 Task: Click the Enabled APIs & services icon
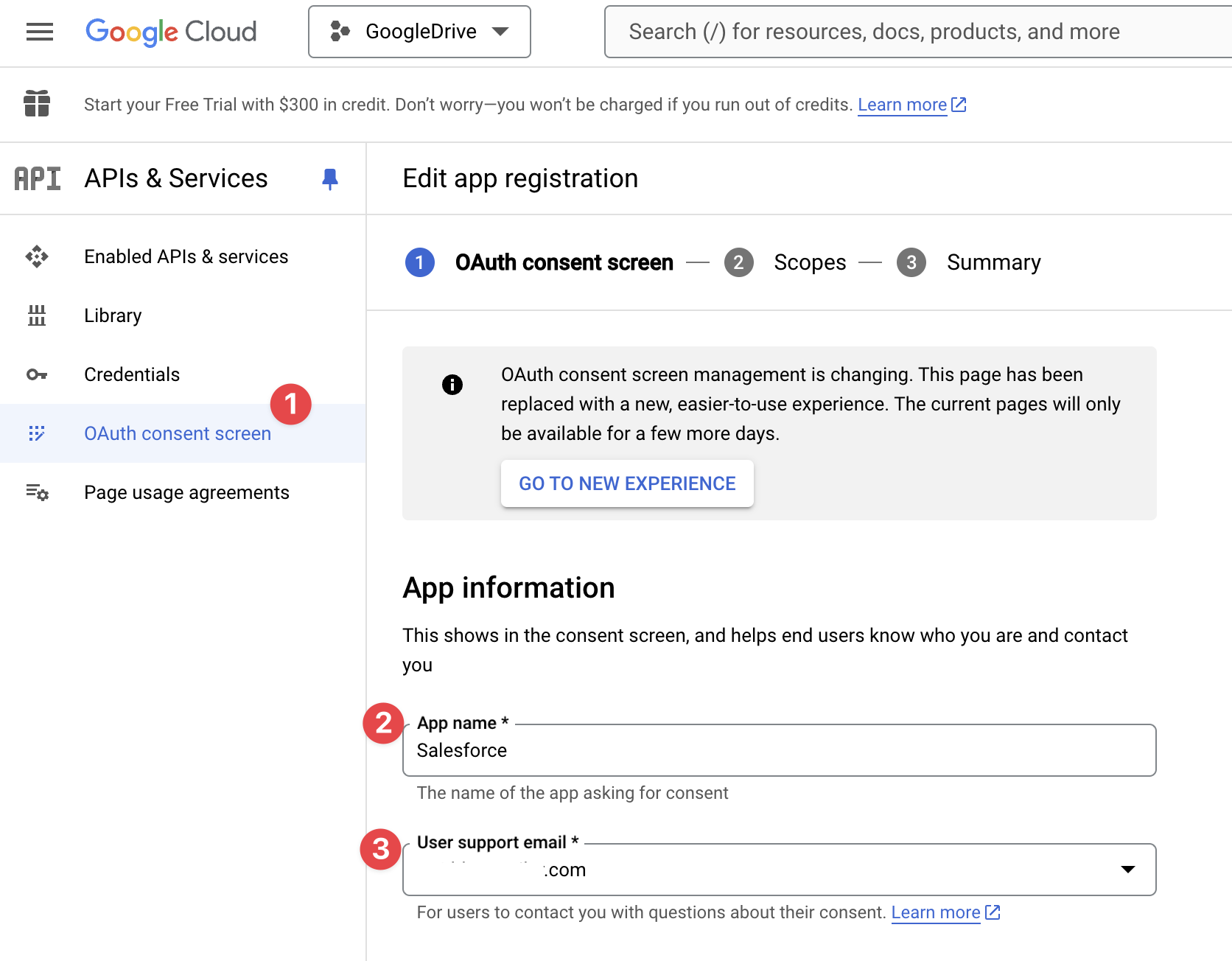tap(36, 256)
